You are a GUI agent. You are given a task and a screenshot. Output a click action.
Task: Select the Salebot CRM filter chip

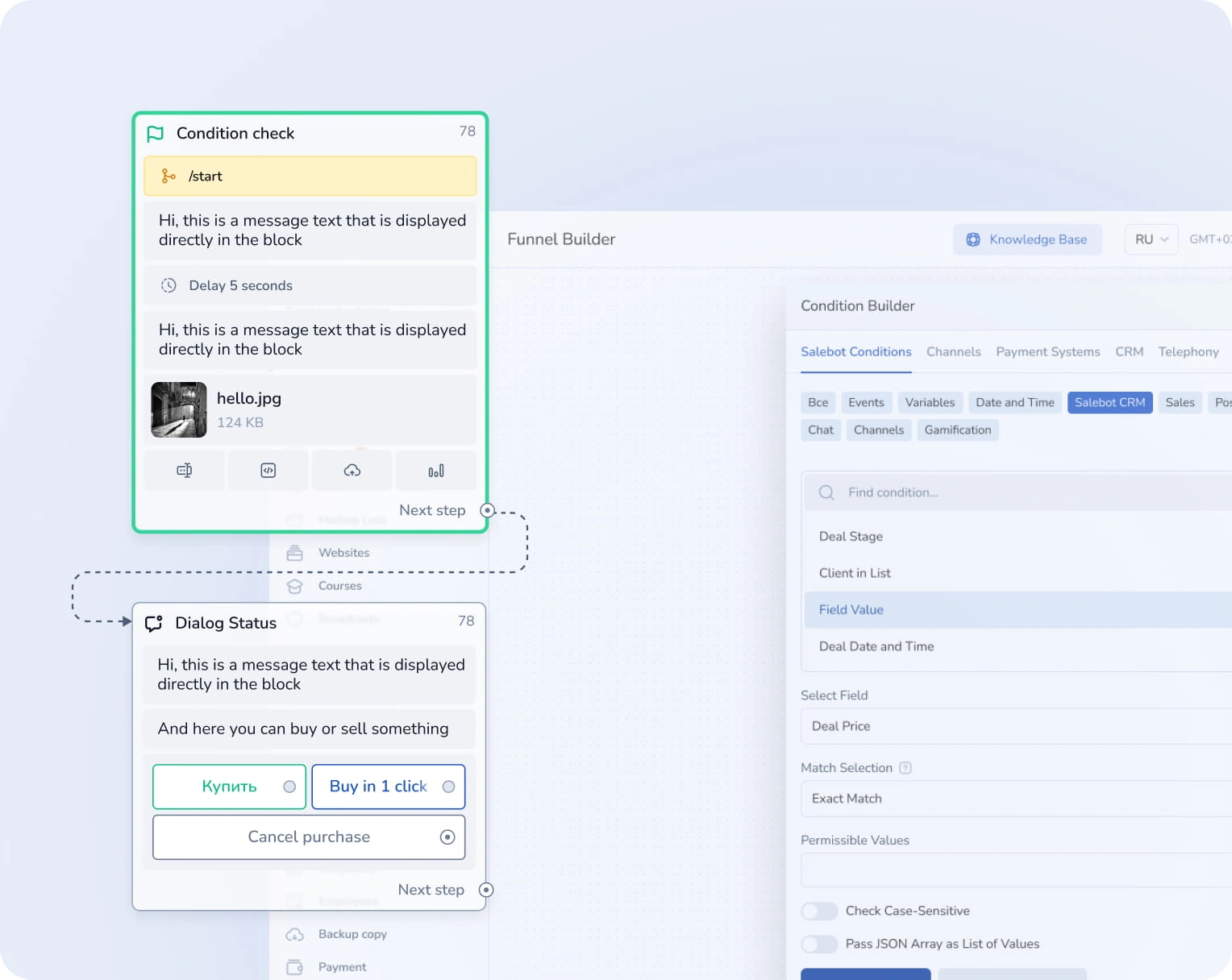[x=1110, y=402]
